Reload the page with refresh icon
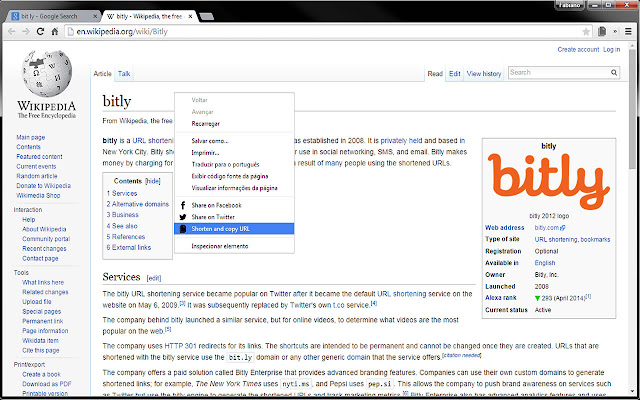The image size is (640, 400). click(x=40, y=31)
